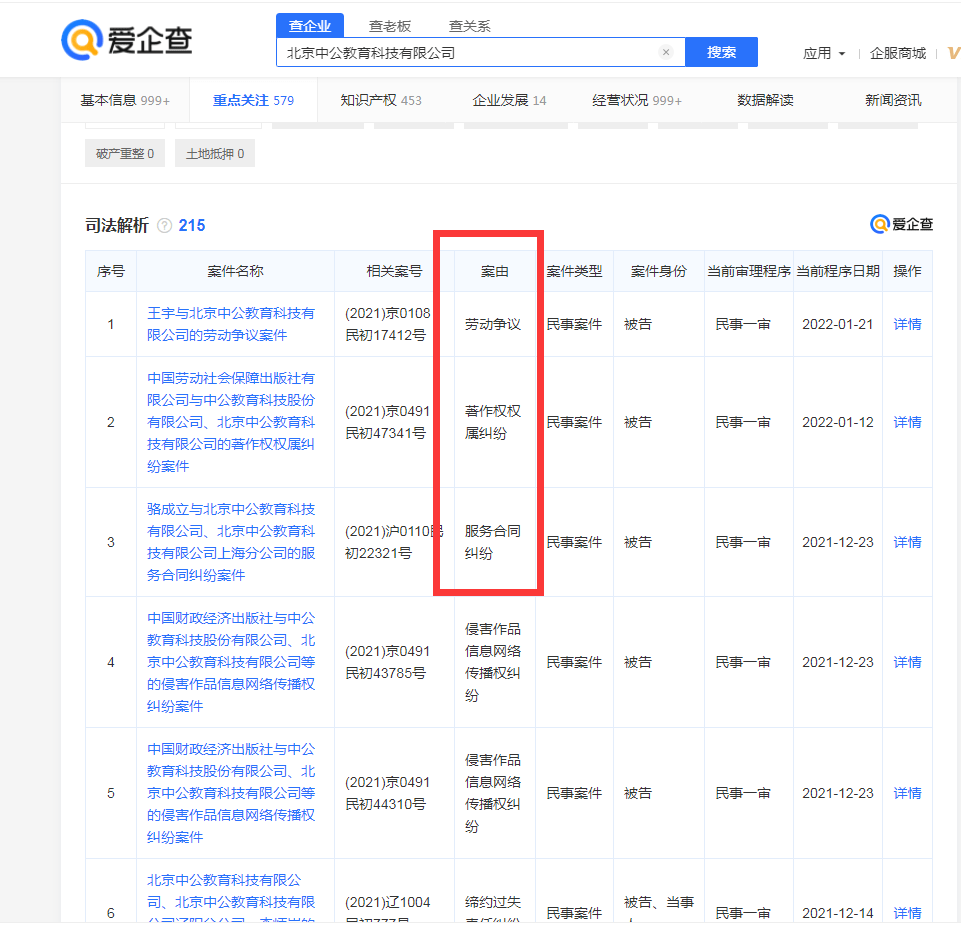
Task: Click the 司法解析 count 215
Action: coord(192,226)
